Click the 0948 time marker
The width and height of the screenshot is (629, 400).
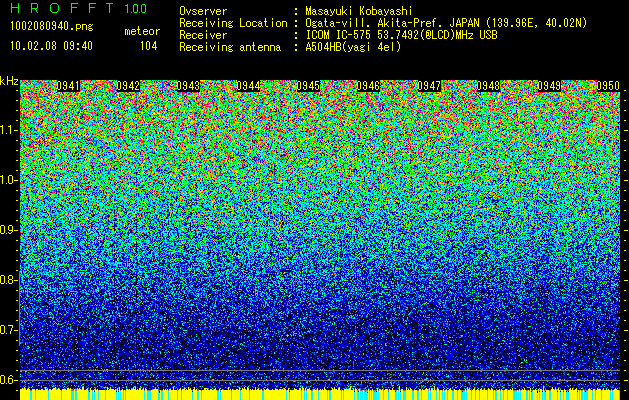[489, 86]
